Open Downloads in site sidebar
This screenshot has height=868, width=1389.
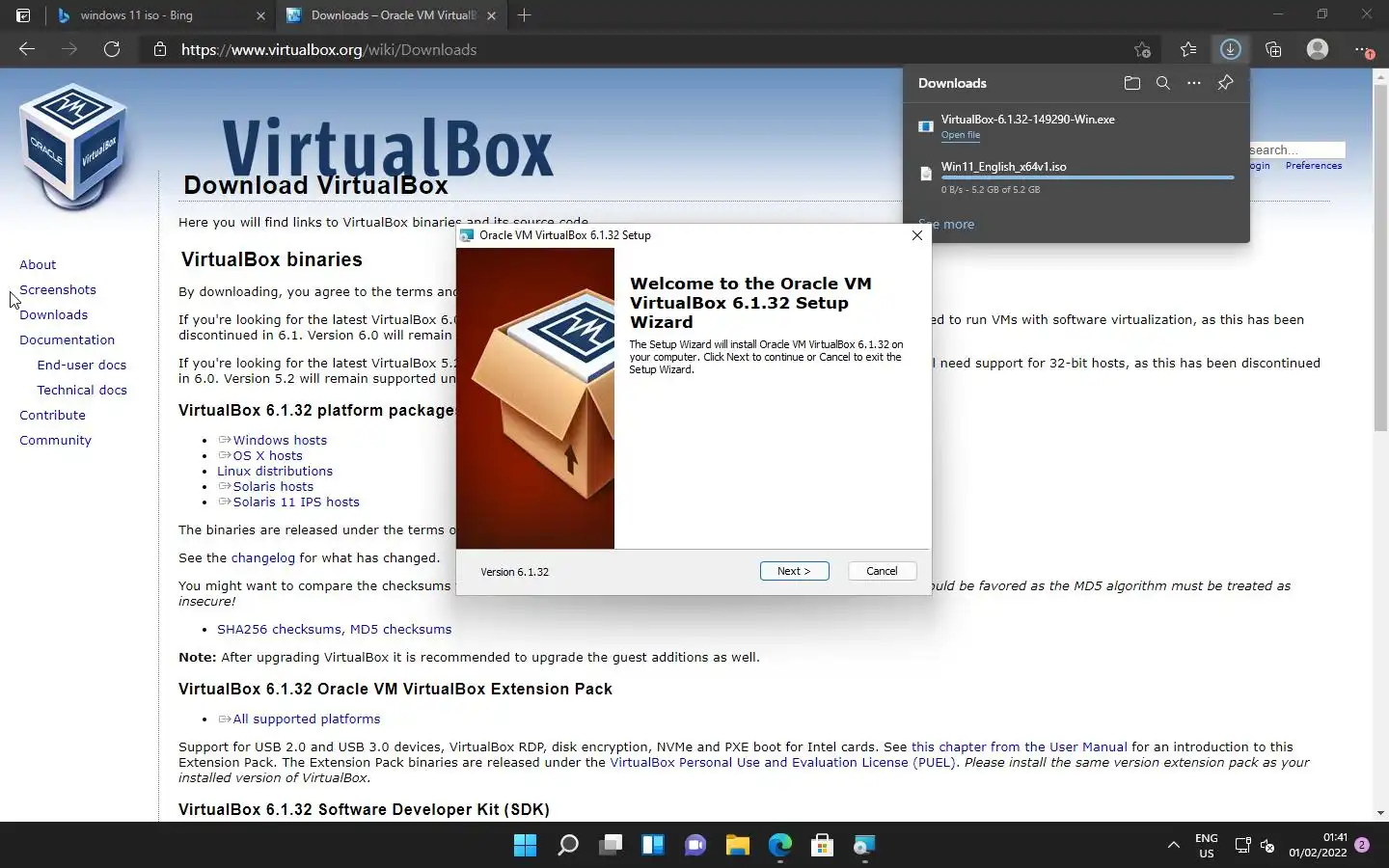53,314
